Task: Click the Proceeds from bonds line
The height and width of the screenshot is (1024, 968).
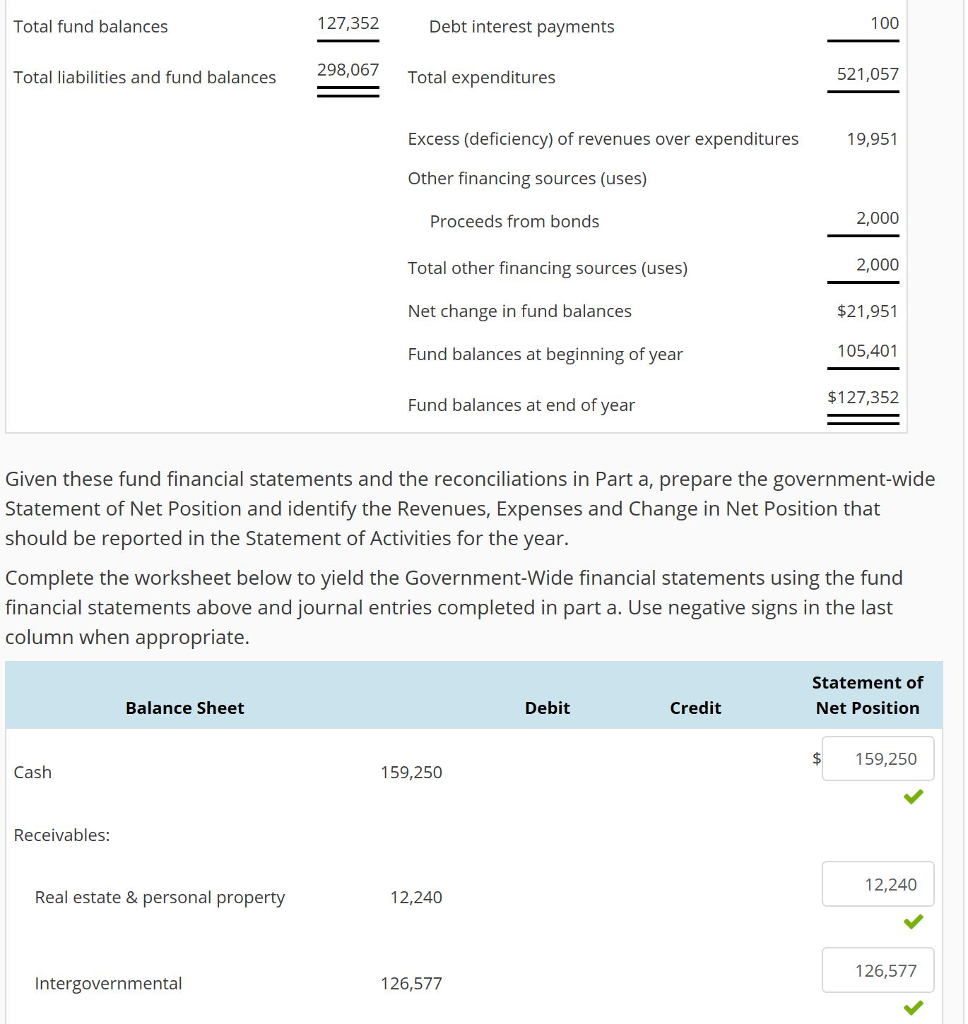Action: tap(514, 221)
